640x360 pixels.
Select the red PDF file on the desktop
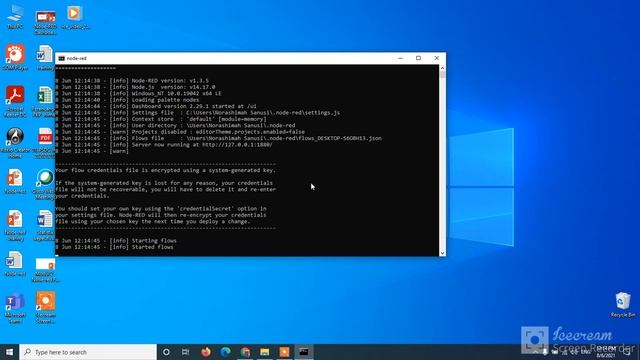44,143
